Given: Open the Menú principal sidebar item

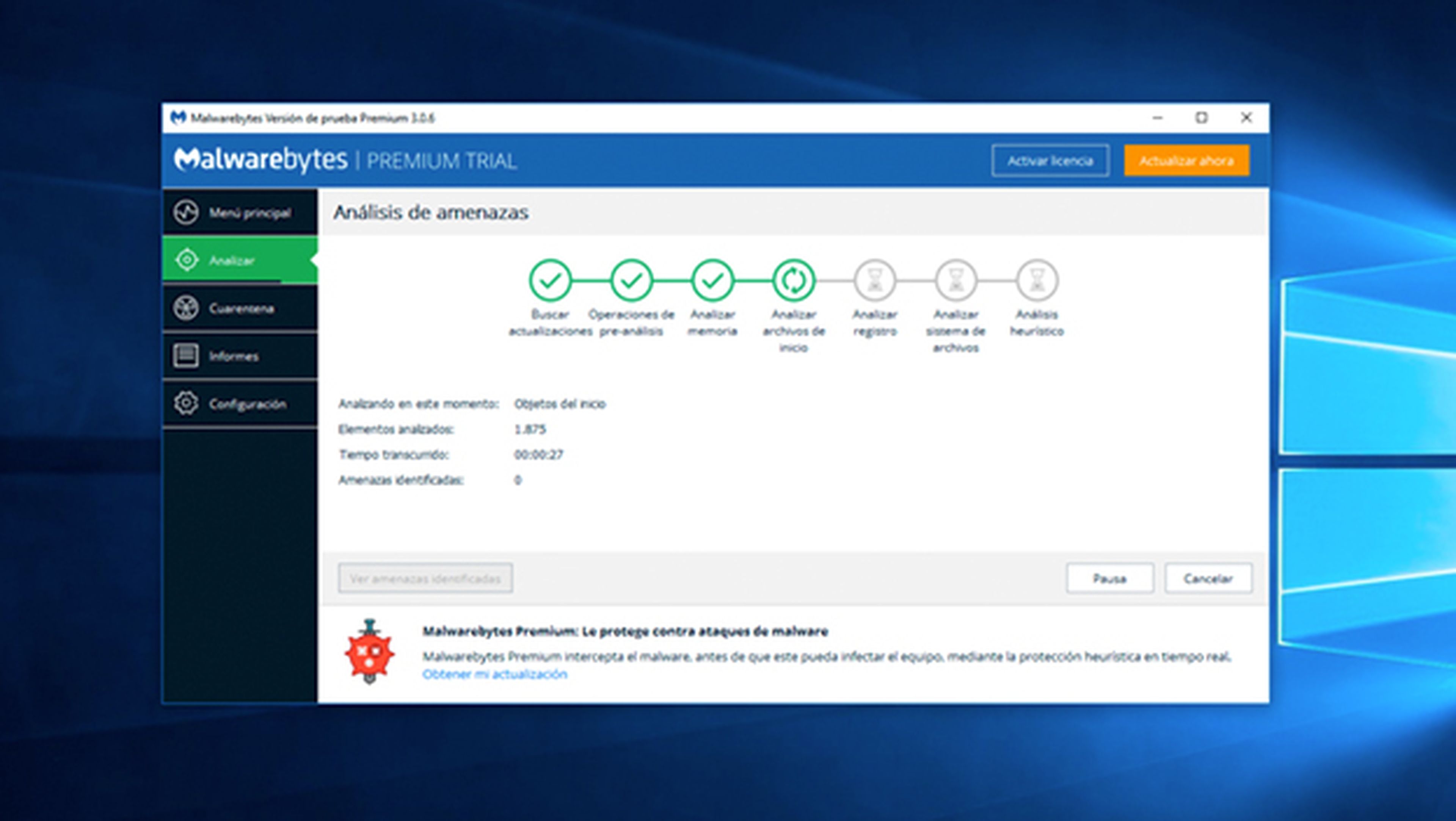Looking at the screenshot, I should pos(240,213).
